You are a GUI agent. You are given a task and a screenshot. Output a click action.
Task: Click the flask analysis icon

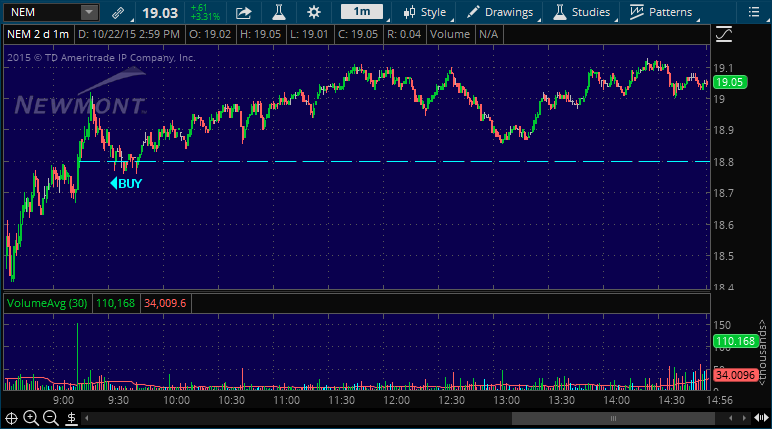click(x=279, y=12)
